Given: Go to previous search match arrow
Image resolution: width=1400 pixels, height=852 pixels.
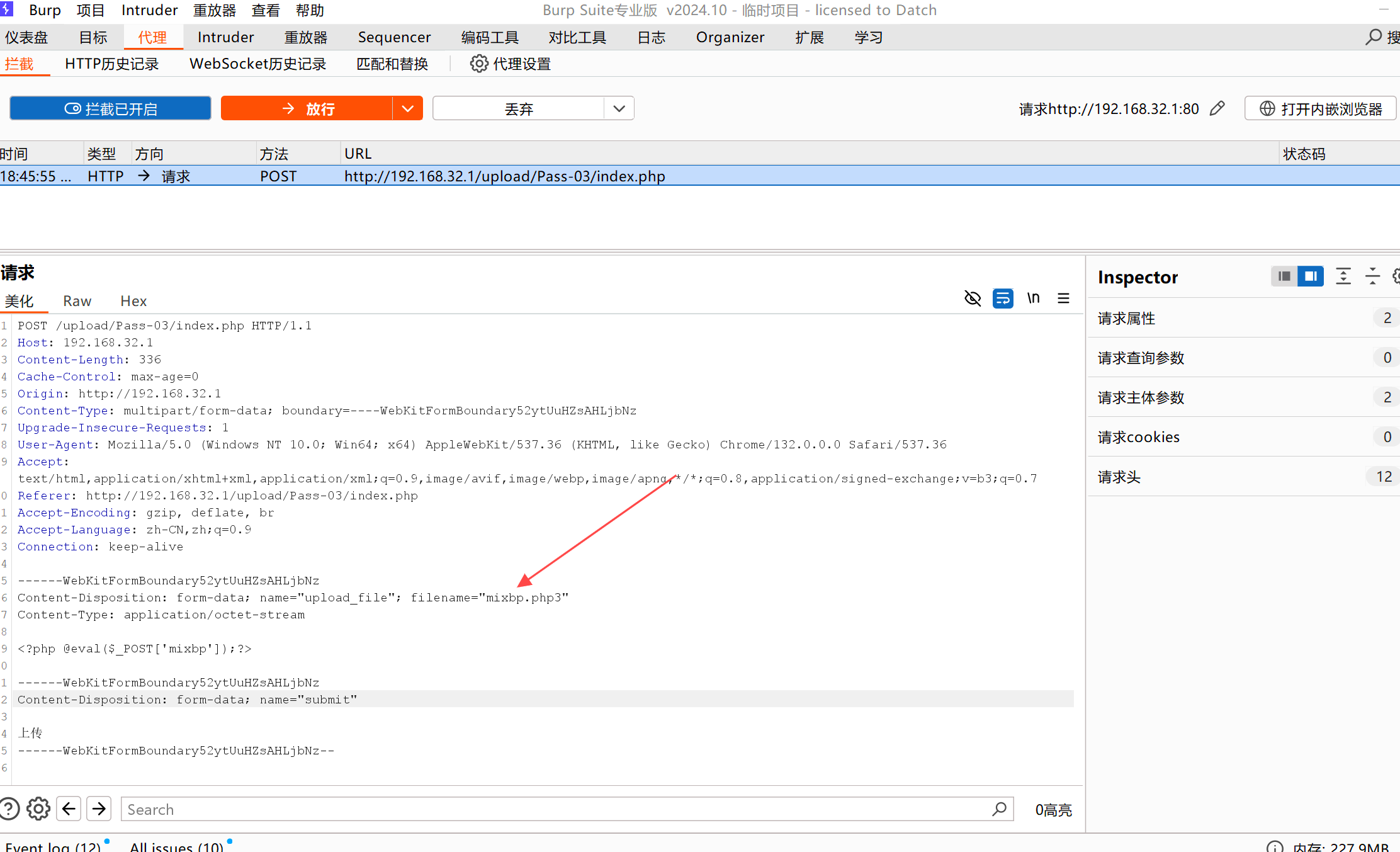Looking at the screenshot, I should point(69,809).
